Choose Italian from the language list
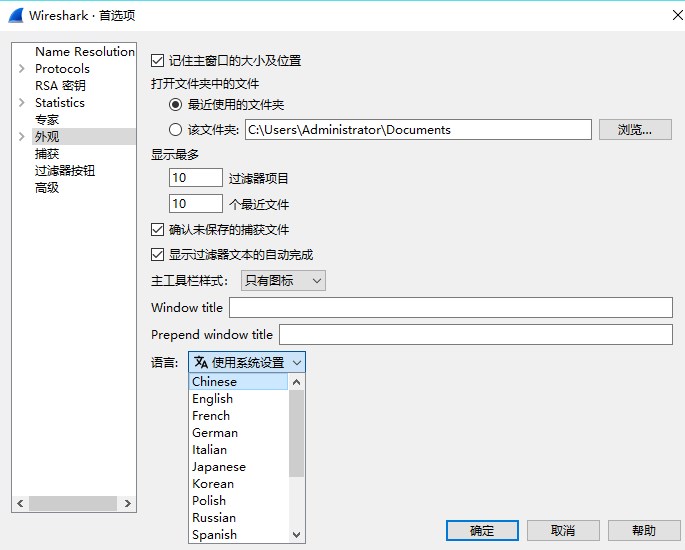 tap(239, 450)
